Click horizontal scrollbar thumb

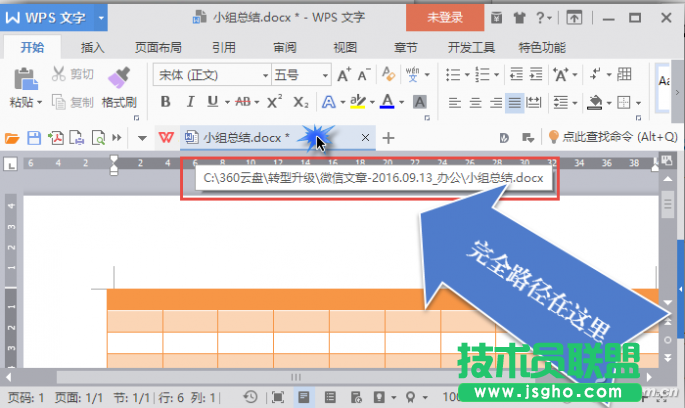click(296, 377)
